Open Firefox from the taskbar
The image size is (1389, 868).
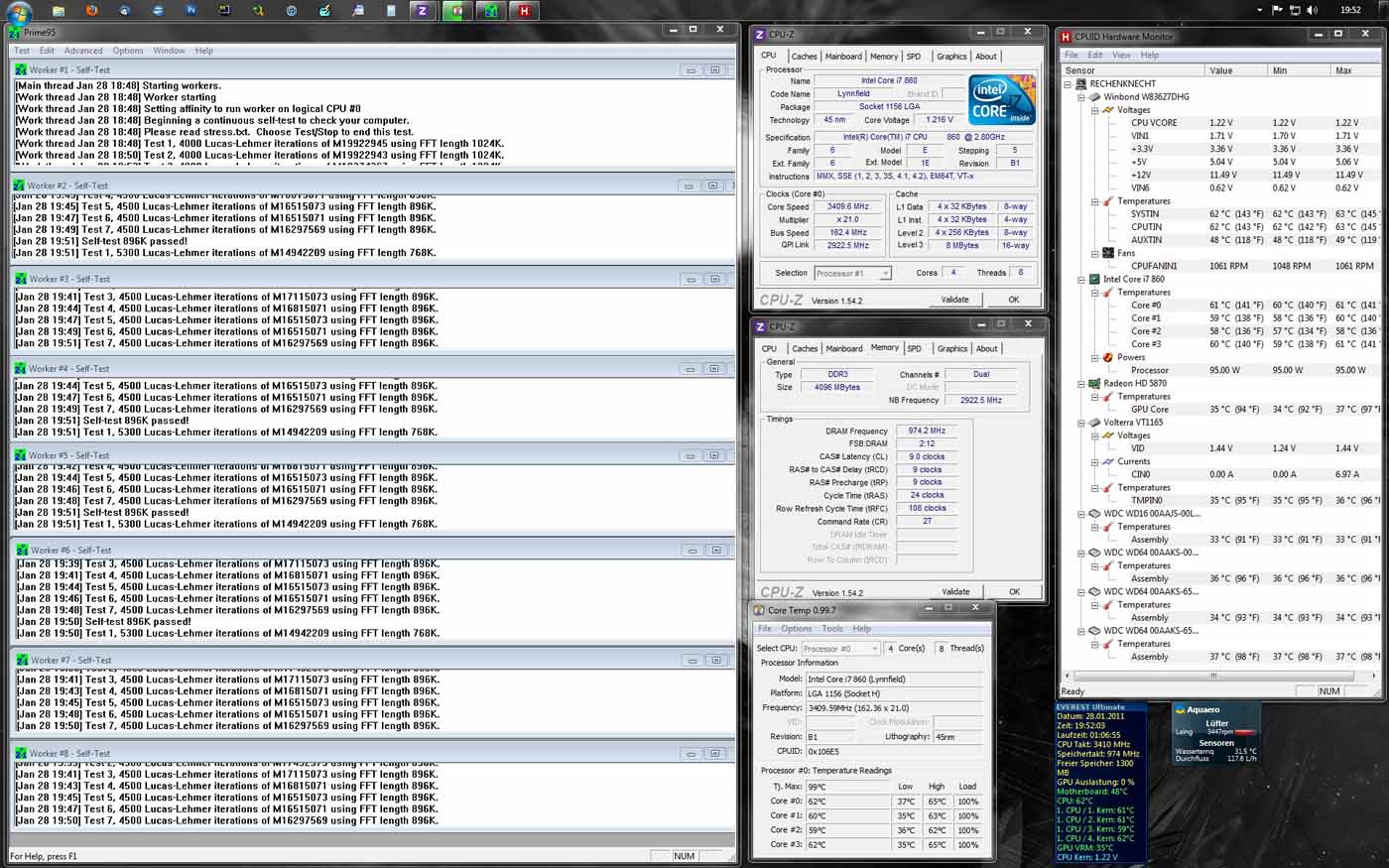tap(92, 11)
